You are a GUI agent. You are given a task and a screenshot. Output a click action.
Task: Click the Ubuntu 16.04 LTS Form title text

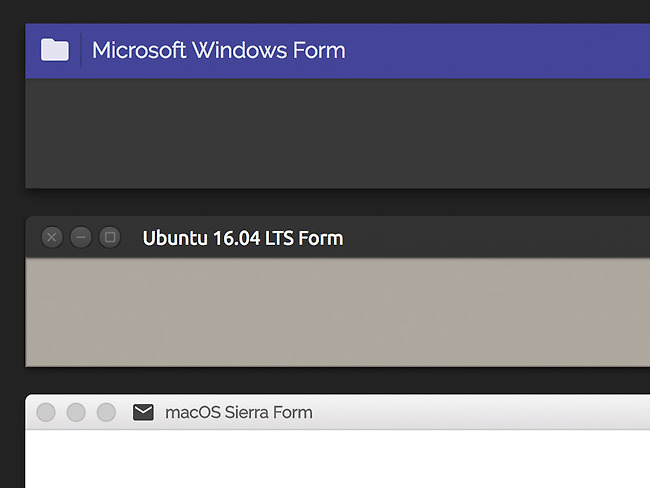243,238
